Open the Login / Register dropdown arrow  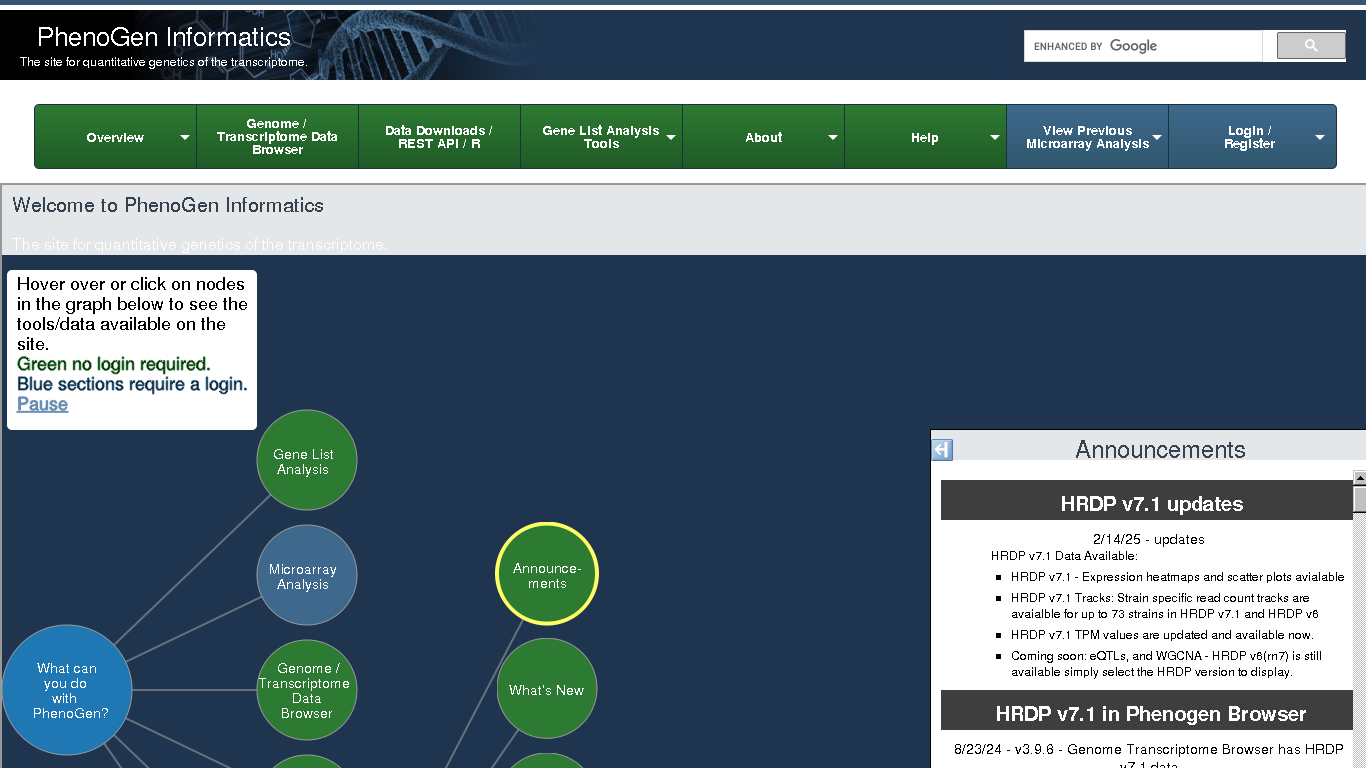point(1319,138)
